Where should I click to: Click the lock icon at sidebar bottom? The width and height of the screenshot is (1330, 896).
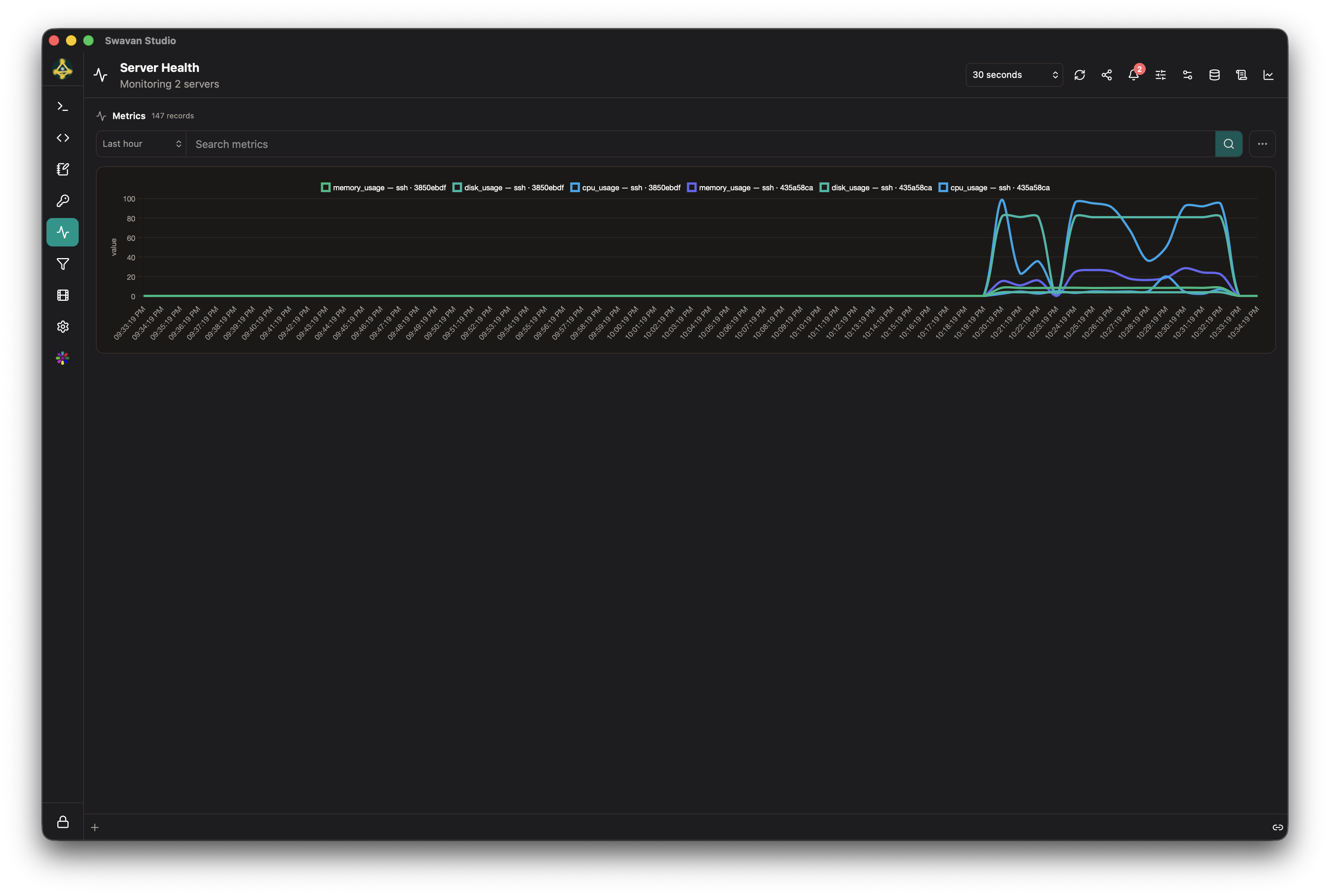pyautogui.click(x=63, y=822)
